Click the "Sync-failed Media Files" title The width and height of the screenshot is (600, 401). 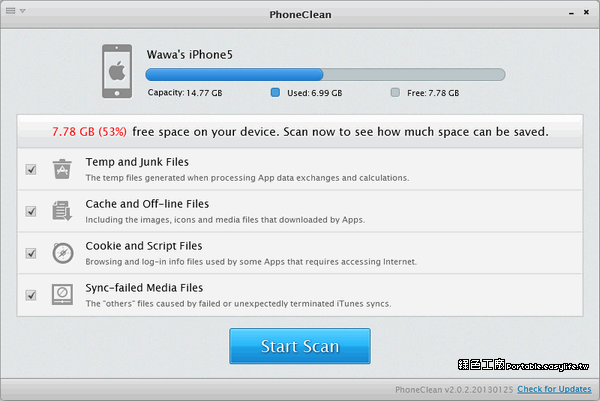144,287
